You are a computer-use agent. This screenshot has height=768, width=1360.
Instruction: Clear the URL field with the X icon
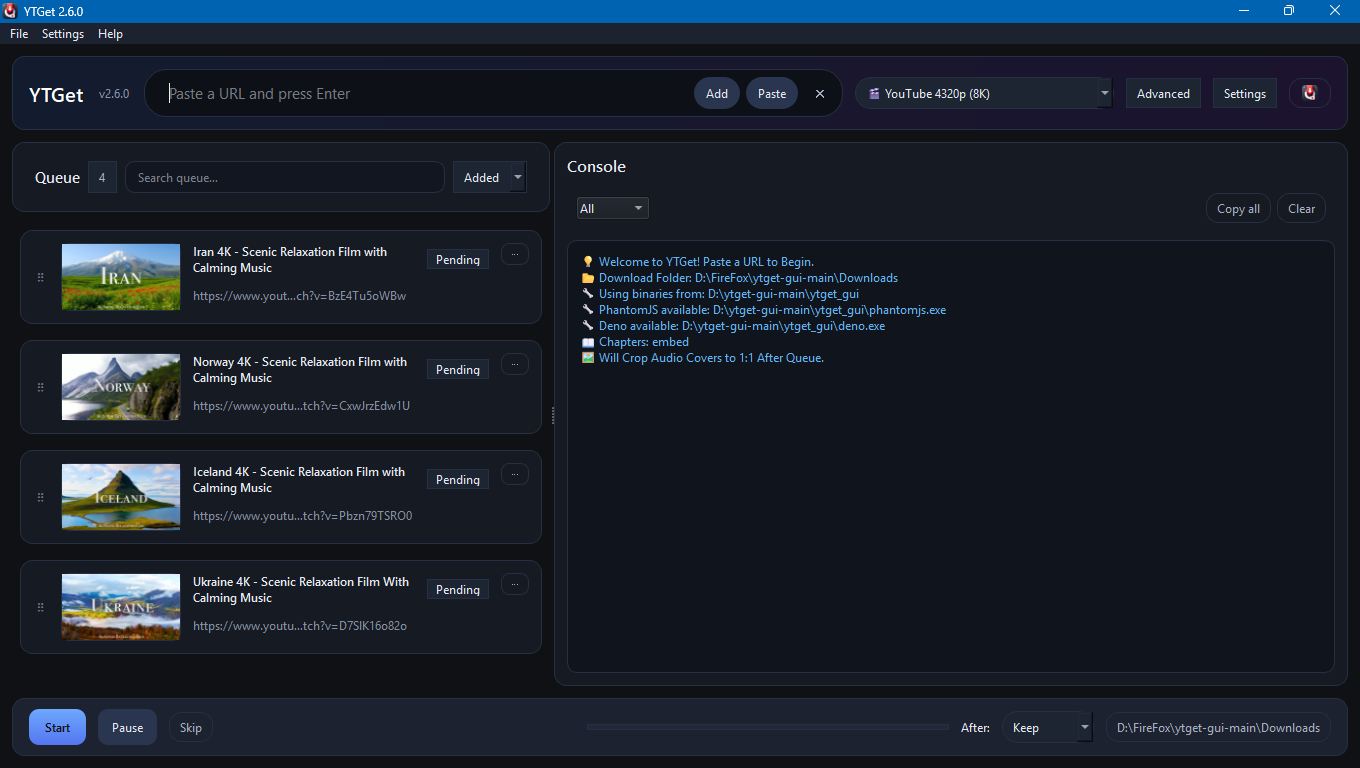coord(820,94)
